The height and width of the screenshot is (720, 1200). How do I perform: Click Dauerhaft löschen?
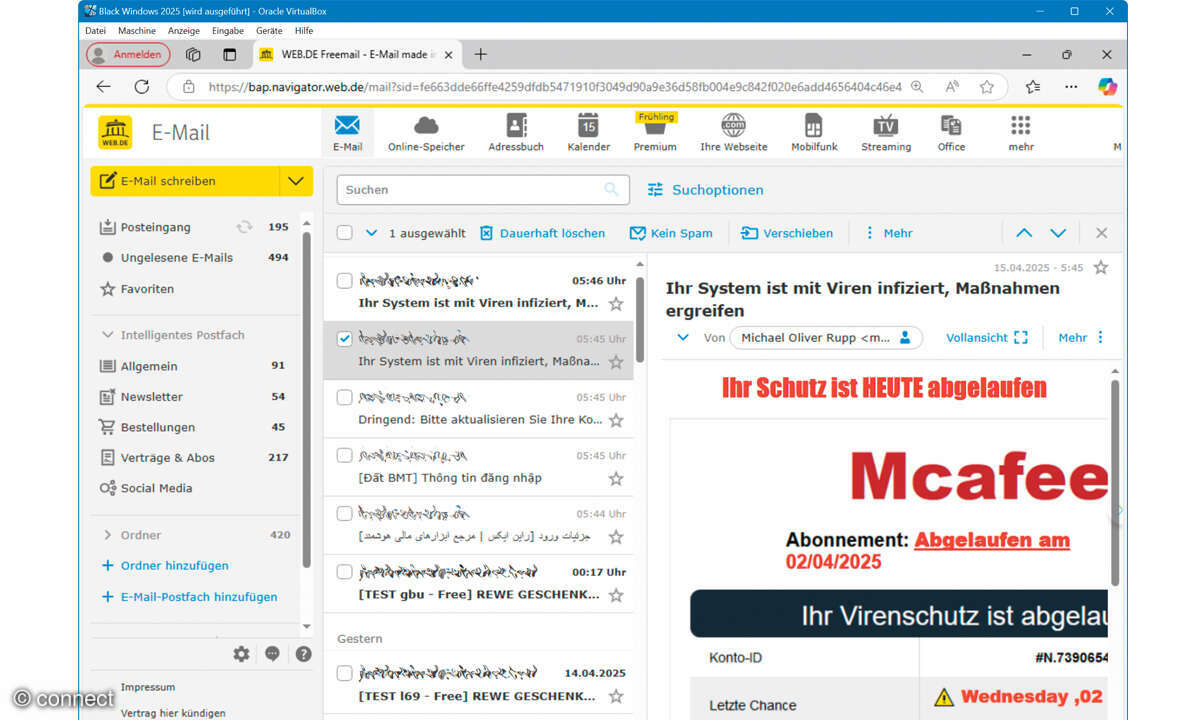click(x=542, y=233)
